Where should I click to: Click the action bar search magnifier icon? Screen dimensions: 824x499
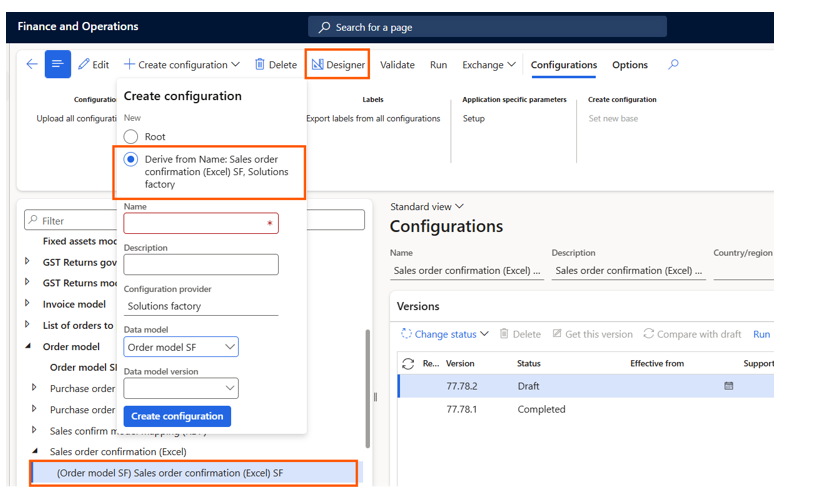(x=673, y=64)
